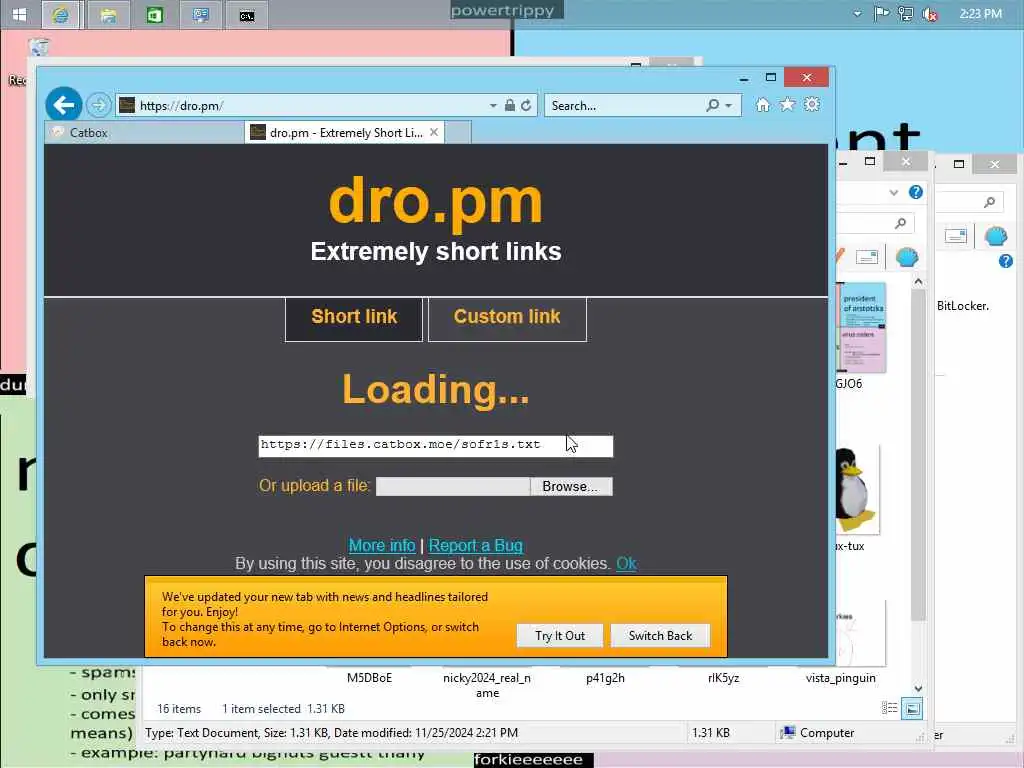Open the Recycle Bin desktop icon

click(39, 48)
